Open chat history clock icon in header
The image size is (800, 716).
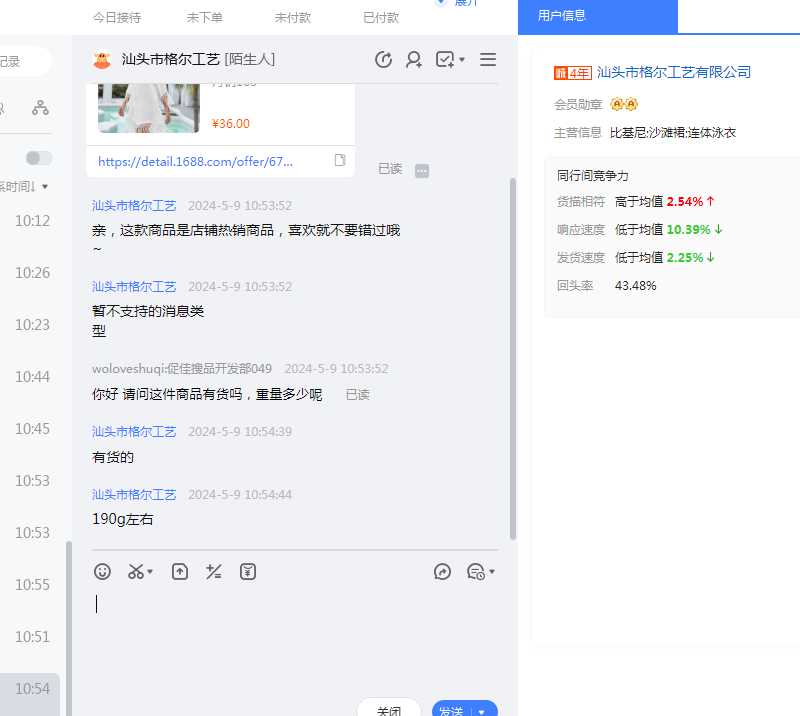click(x=383, y=60)
